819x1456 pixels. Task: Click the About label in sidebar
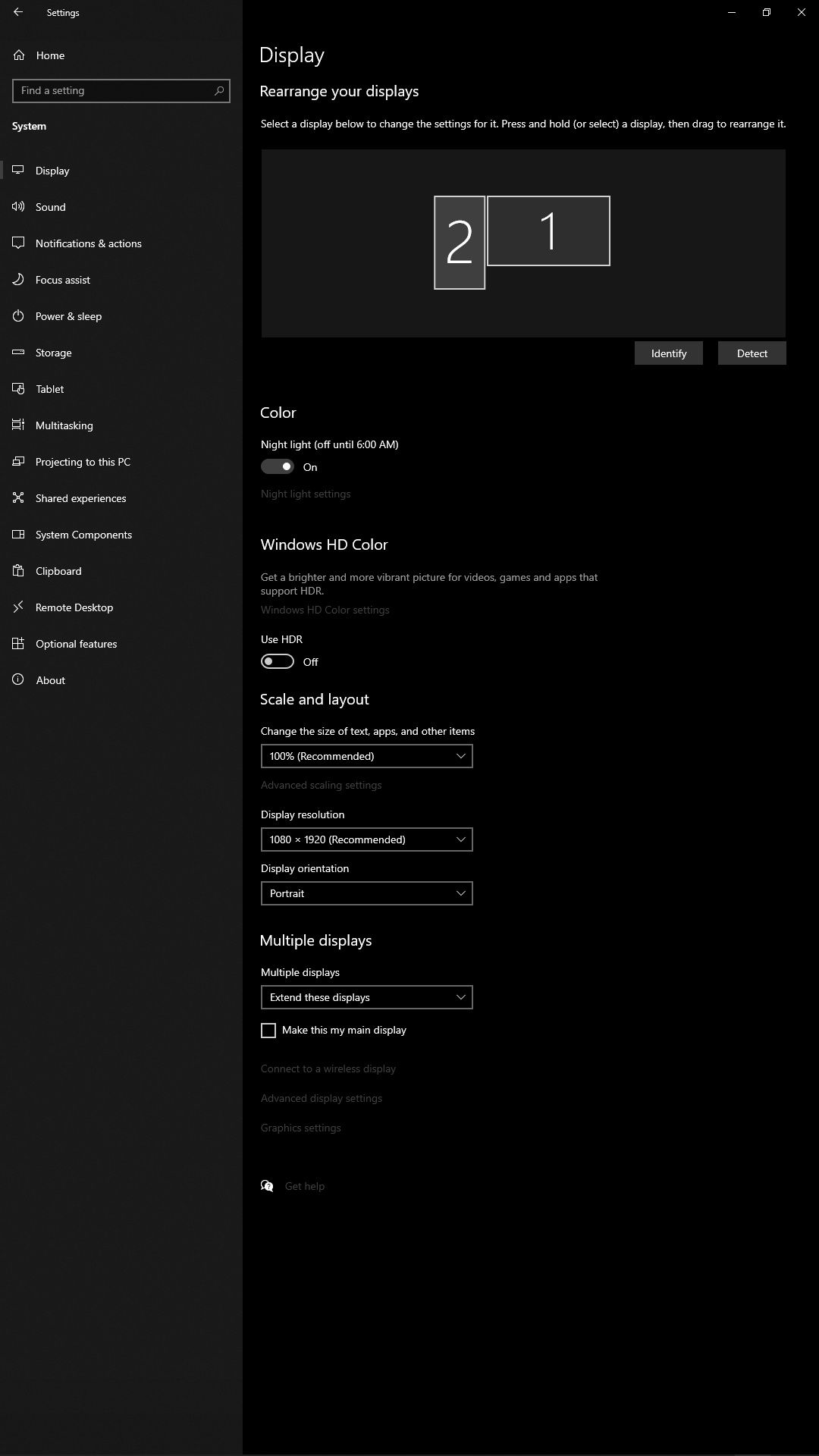51,680
